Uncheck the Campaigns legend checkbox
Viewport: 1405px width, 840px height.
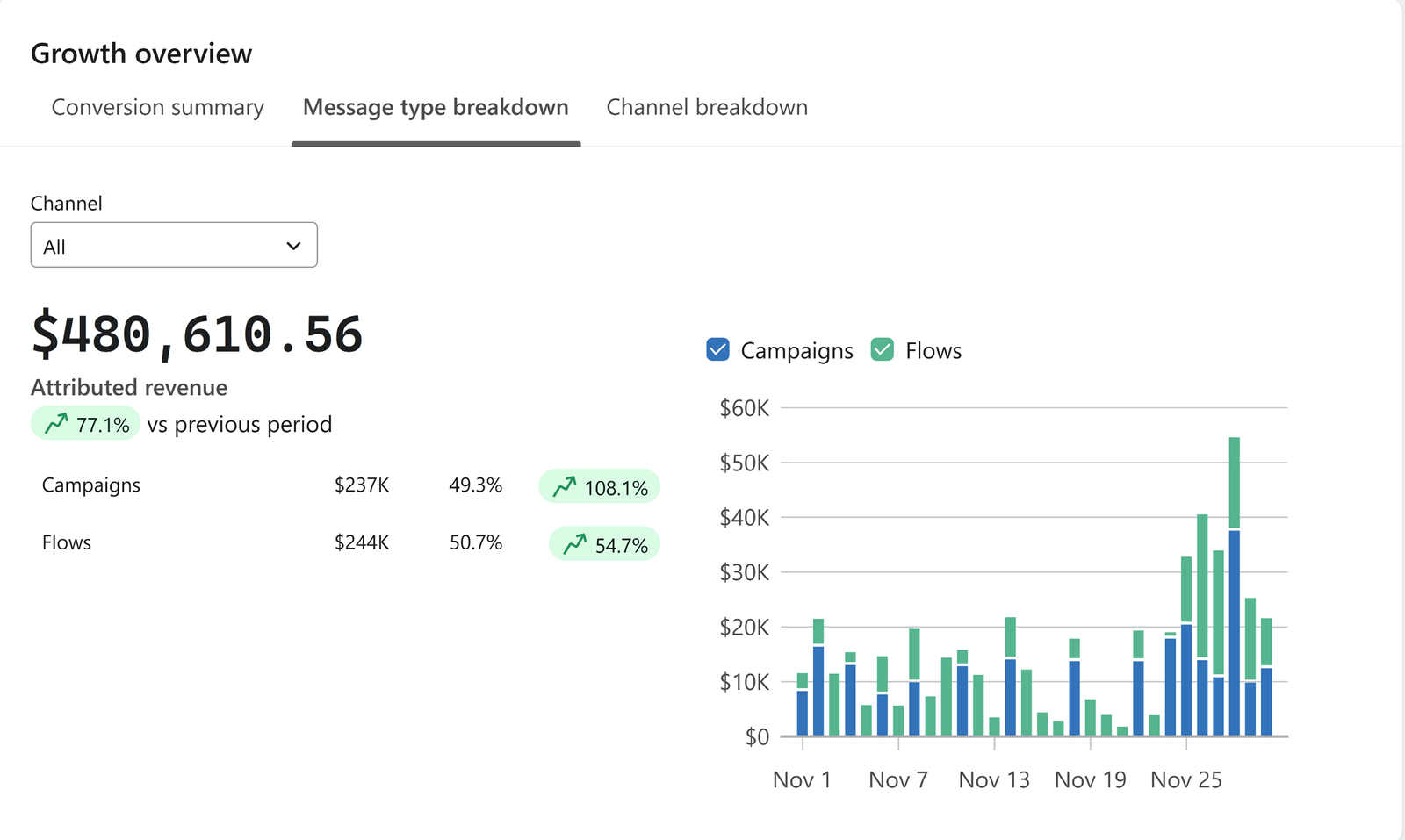click(x=717, y=350)
